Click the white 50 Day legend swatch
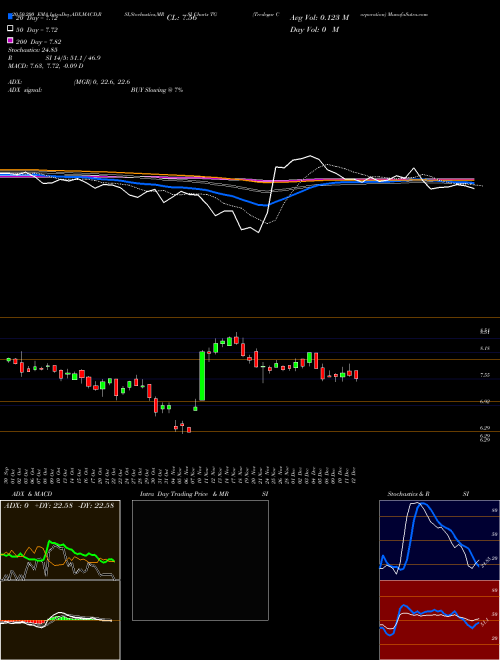This screenshot has width=500, height=660. [x=10, y=29]
